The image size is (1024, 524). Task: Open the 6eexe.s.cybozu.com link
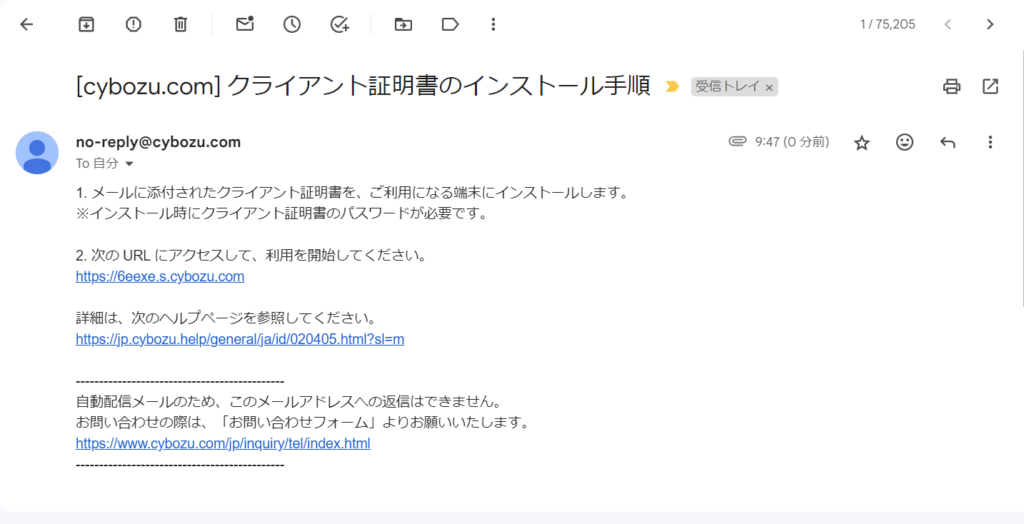click(160, 277)
